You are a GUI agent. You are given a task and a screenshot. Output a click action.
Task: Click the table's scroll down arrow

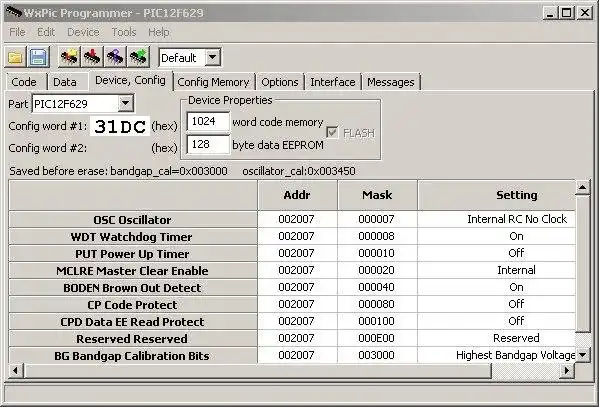[x=583, y=355]
